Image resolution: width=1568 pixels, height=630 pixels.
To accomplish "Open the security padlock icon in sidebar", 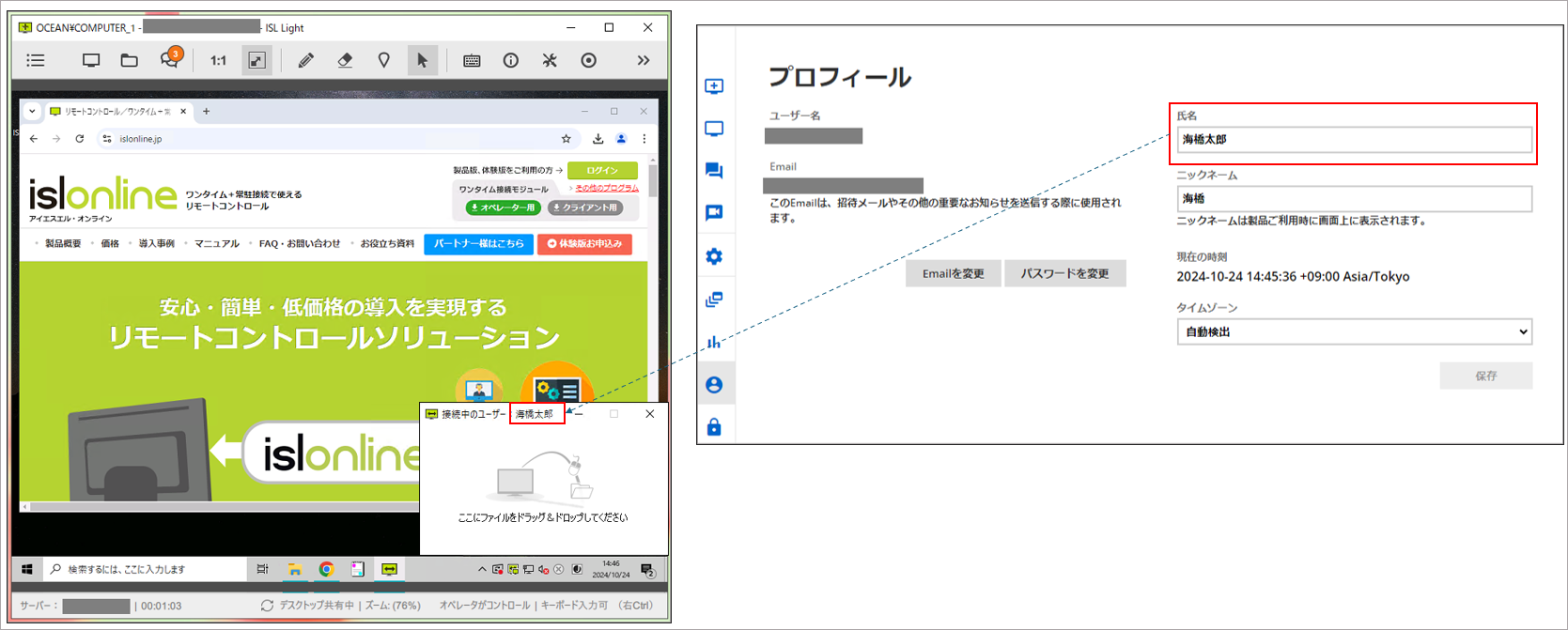I will (714, 427).
